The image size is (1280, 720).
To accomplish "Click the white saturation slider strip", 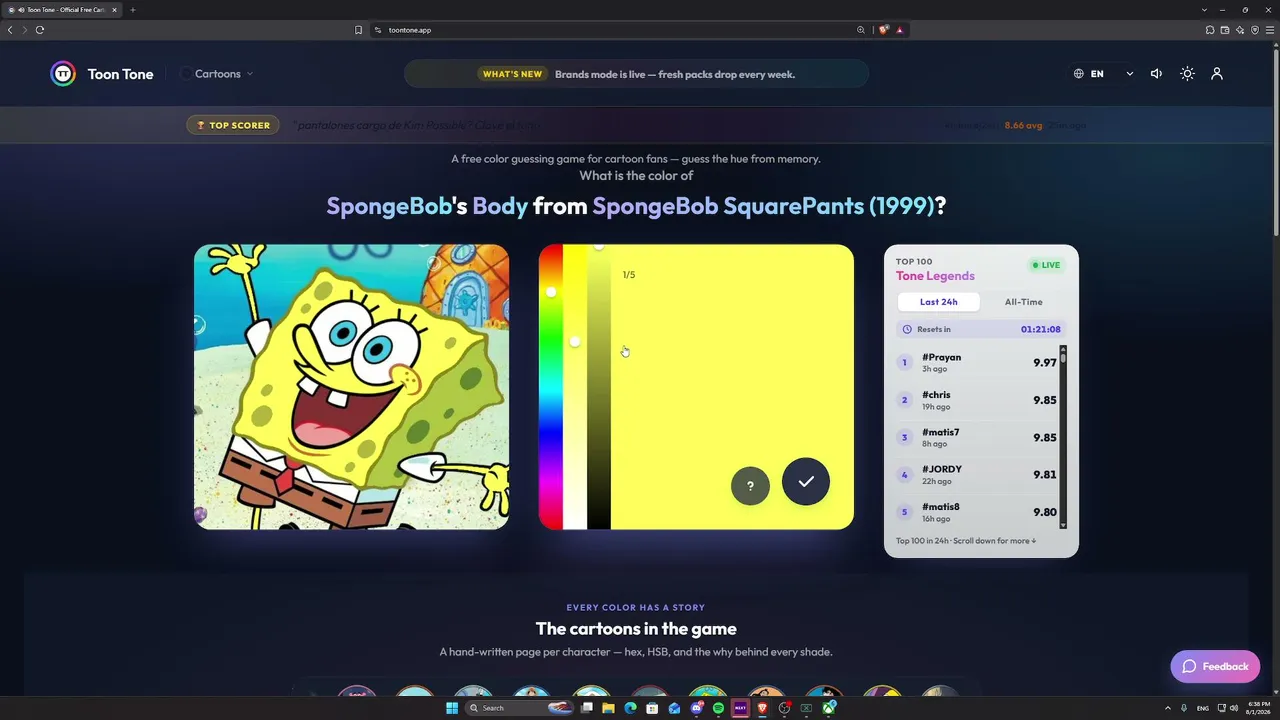I will (574, 387).
